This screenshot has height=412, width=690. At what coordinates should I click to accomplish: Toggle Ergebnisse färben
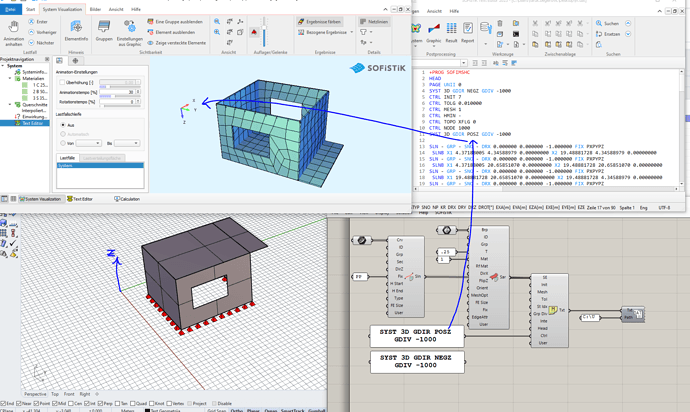319,22
